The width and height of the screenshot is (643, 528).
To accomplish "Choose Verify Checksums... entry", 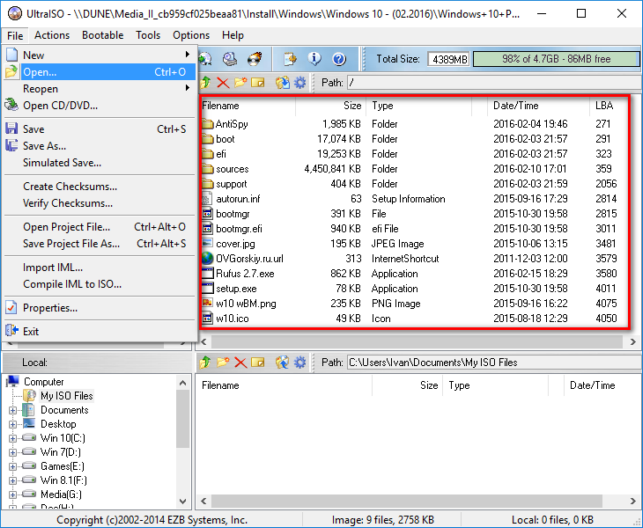I will tap(100, 203).
